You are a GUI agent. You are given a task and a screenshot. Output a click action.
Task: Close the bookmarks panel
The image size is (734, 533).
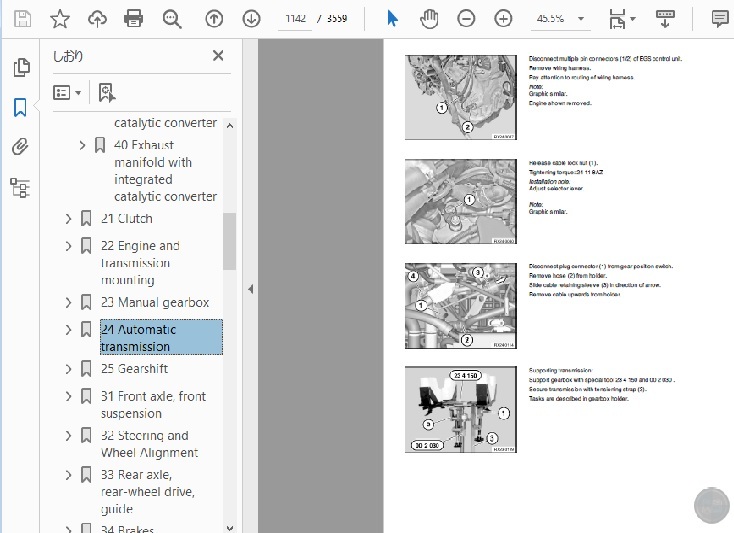pos(218,56)
